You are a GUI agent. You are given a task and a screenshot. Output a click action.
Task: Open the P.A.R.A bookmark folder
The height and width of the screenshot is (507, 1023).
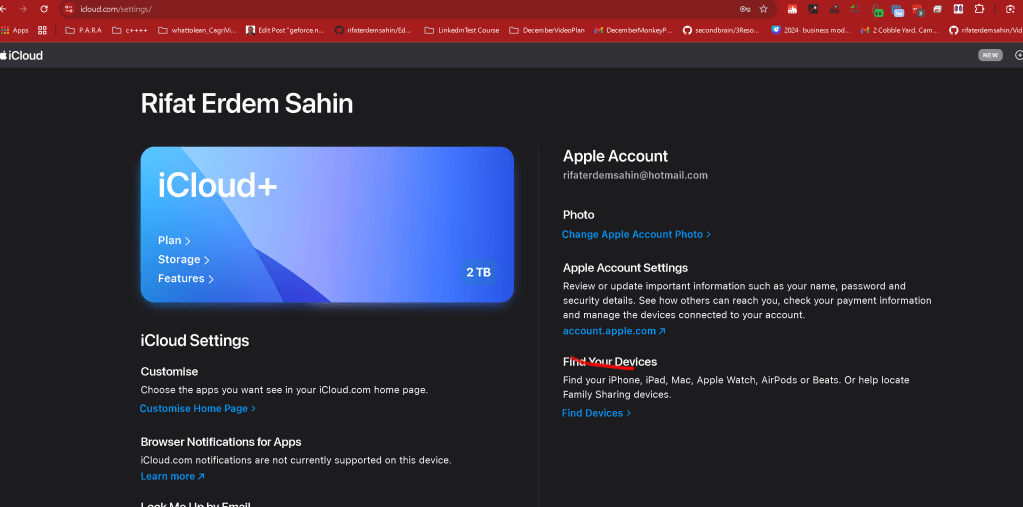pyautogui.click(x=84, y=30)
